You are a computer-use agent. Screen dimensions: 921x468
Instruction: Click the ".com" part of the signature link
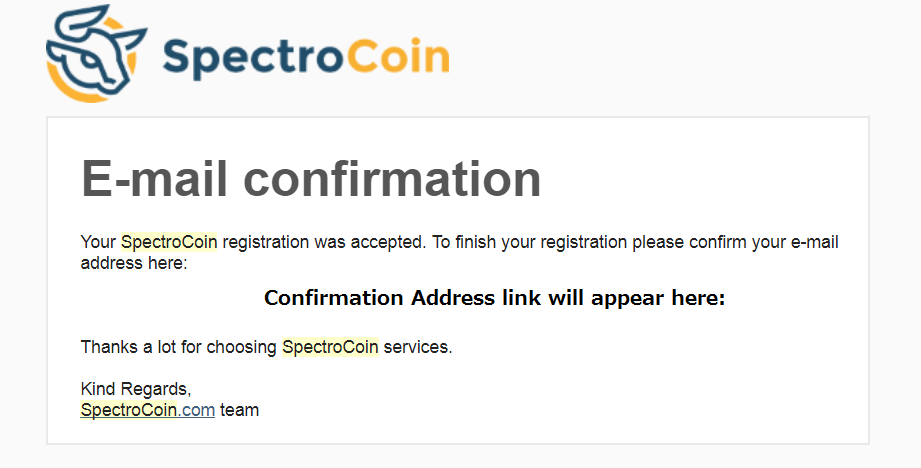(197, 410)
